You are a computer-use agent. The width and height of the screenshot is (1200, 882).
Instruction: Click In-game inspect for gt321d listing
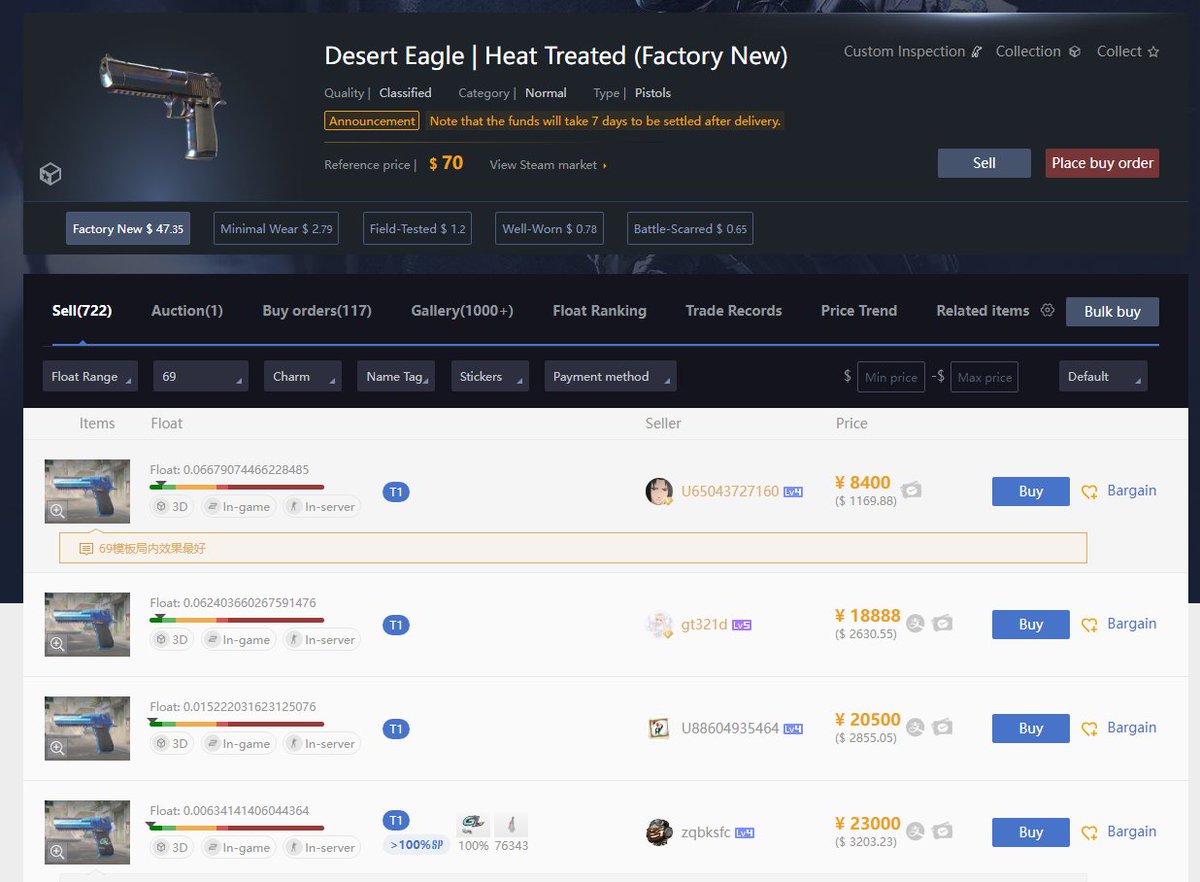pos(238,640)
